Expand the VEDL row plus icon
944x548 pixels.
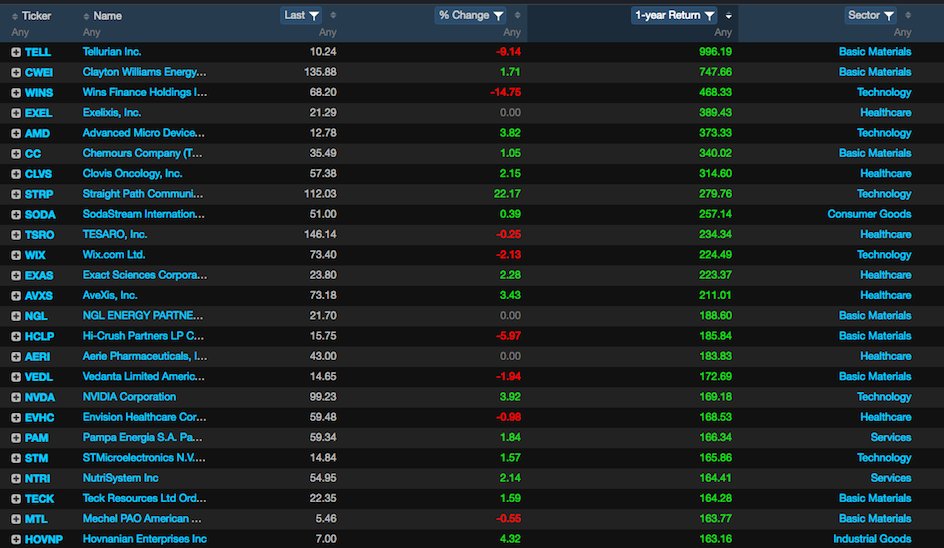[16, 377]
